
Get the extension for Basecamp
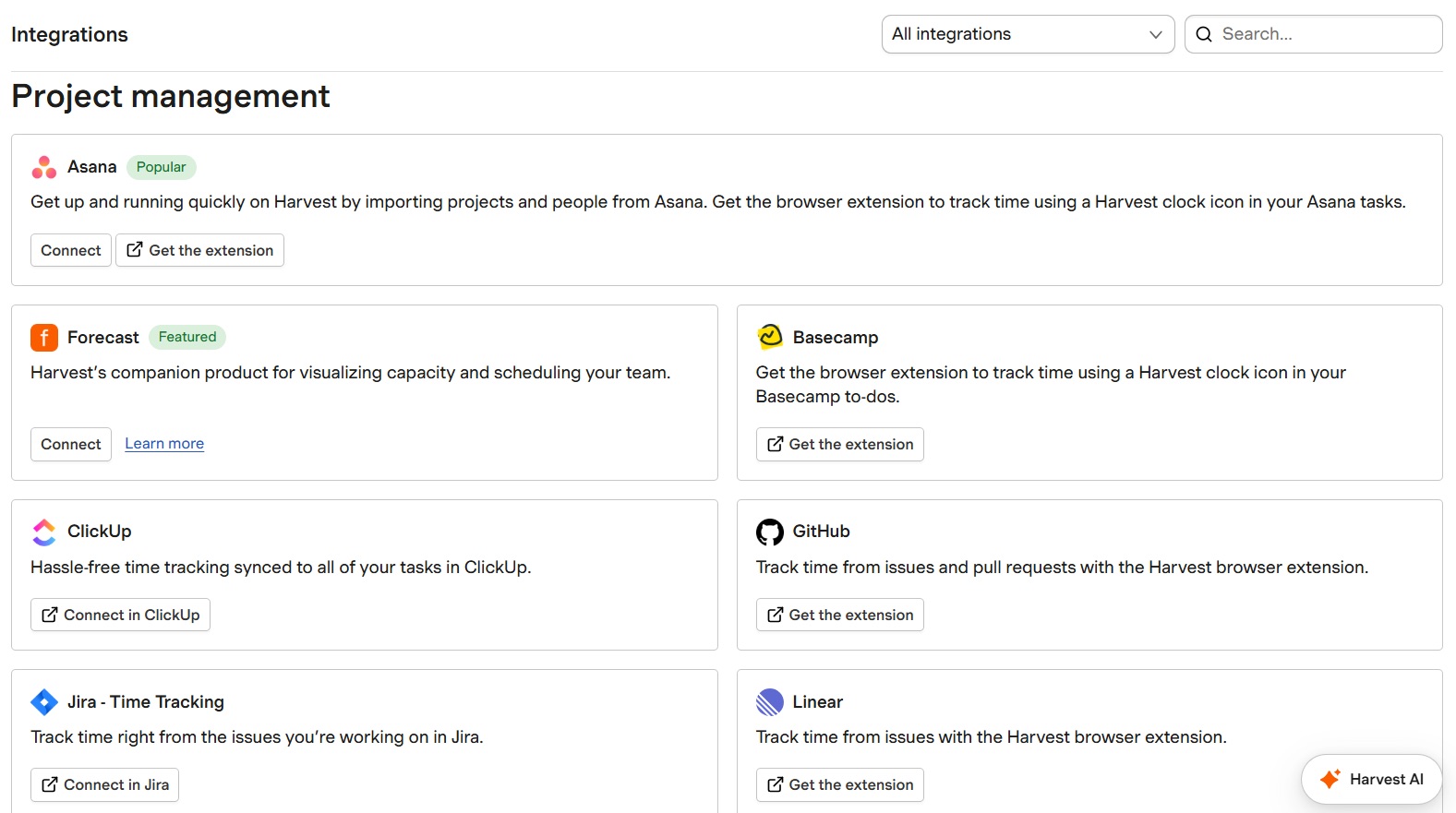839,444
